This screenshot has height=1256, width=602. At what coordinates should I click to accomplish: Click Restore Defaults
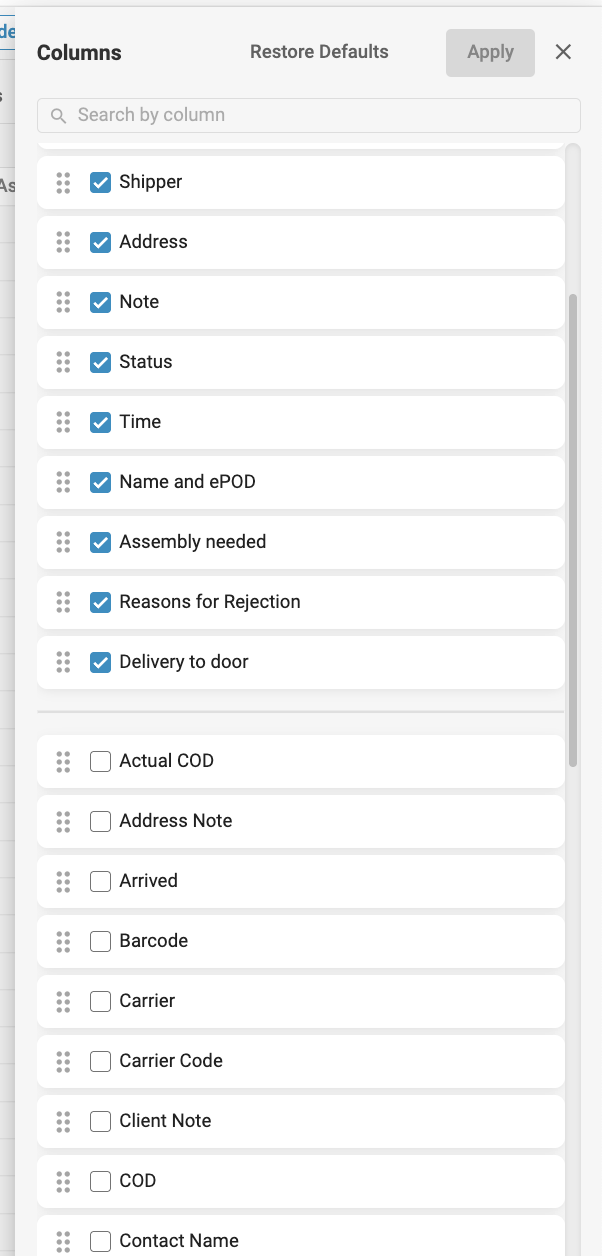pos(319,52)
